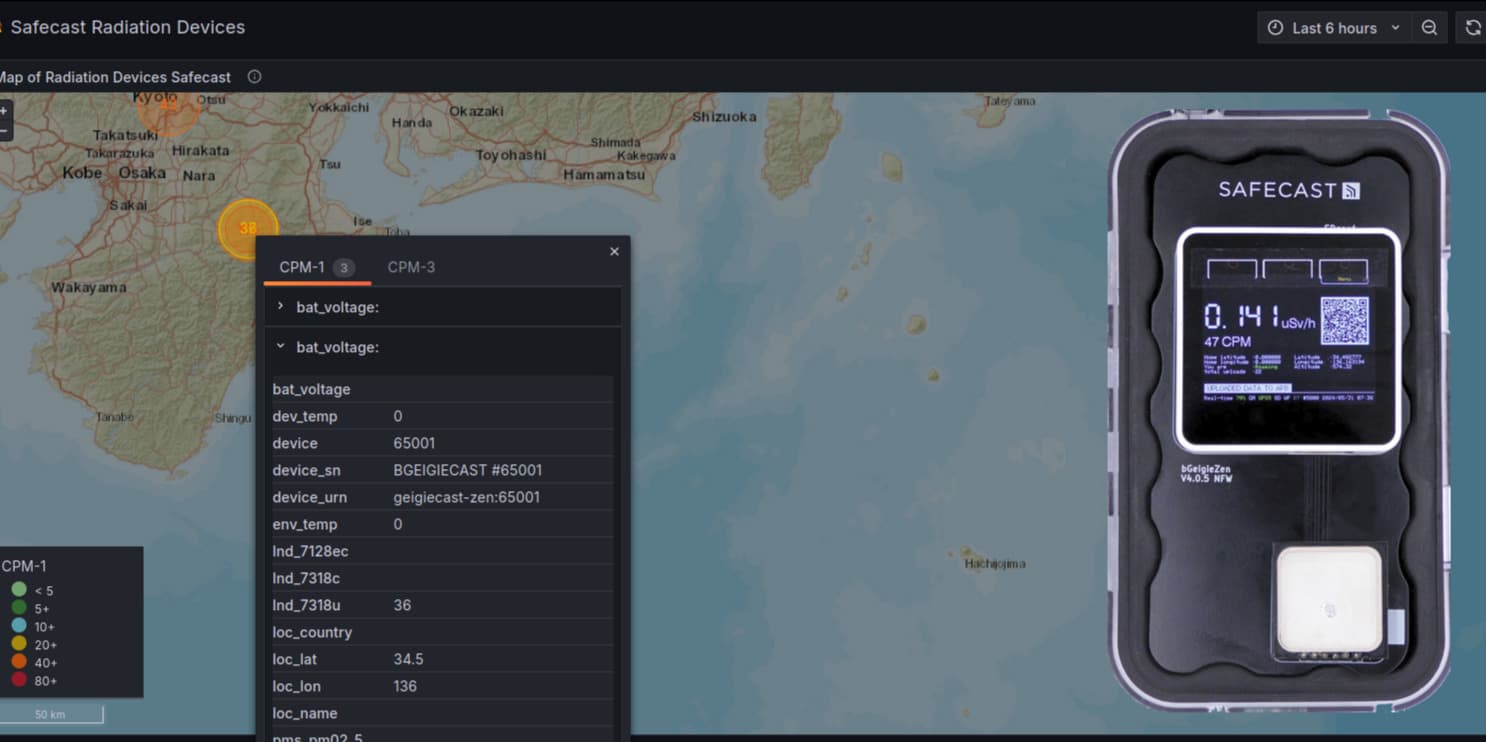
Task: Click the '80+' legend color dot
Action: coord(19,680)
